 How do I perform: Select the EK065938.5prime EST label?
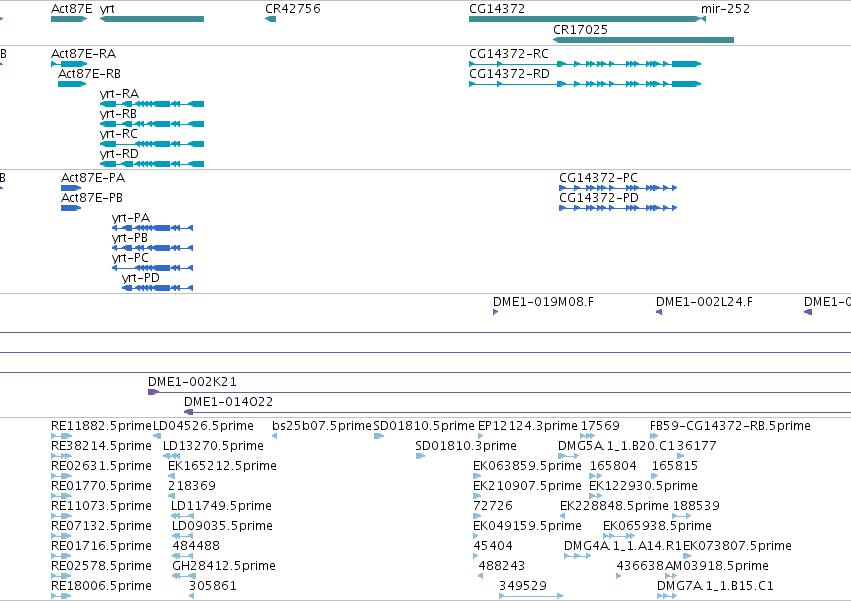657,526
